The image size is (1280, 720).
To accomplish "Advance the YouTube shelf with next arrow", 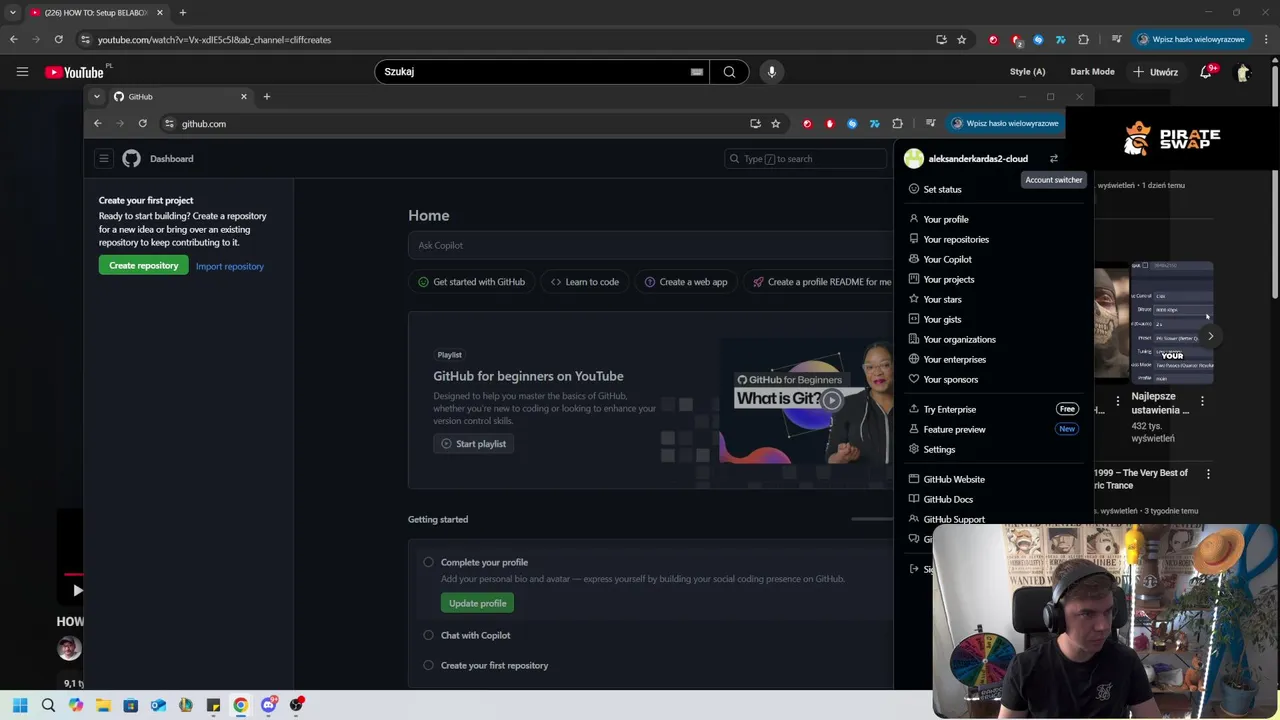I will tap(1210, 336).
